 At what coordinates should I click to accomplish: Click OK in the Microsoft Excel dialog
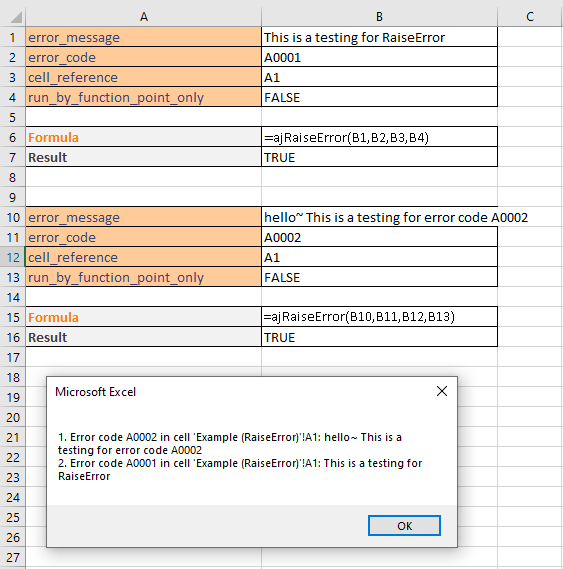tap(404, 525)
